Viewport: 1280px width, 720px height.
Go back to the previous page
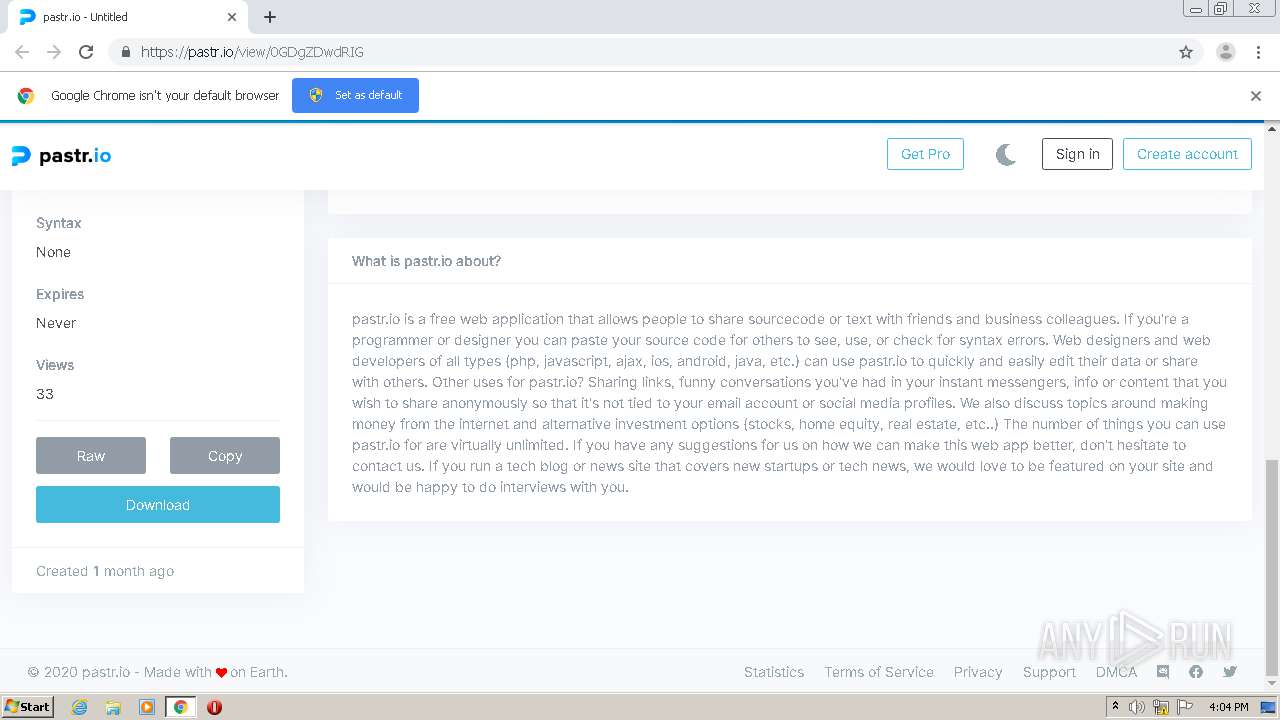click(22, 52)
